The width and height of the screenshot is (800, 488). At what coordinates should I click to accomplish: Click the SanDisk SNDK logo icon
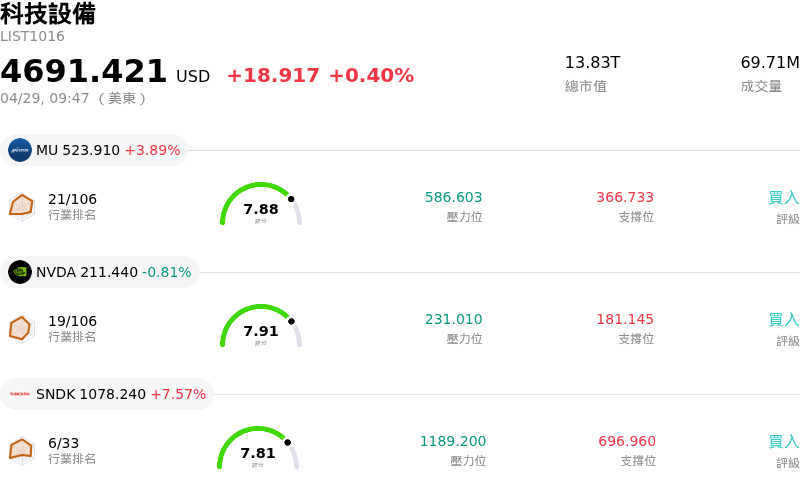(20, 394)
